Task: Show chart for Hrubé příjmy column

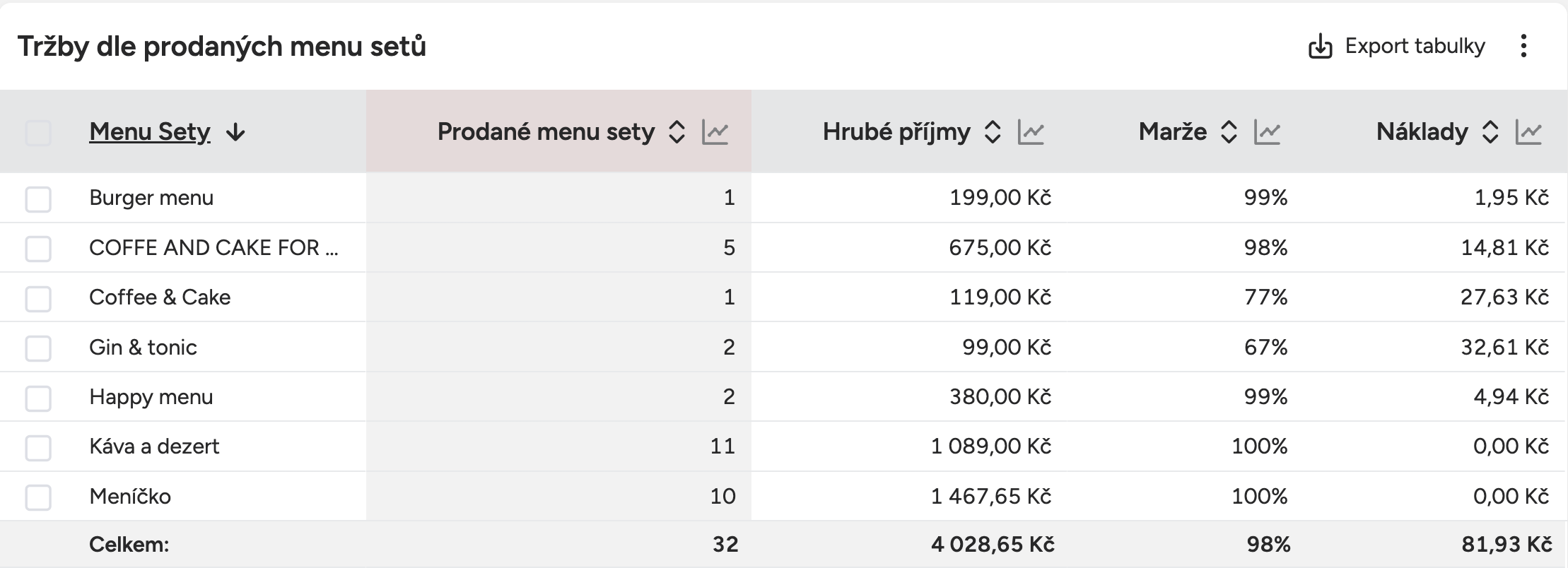Action: coord(1031,132)
